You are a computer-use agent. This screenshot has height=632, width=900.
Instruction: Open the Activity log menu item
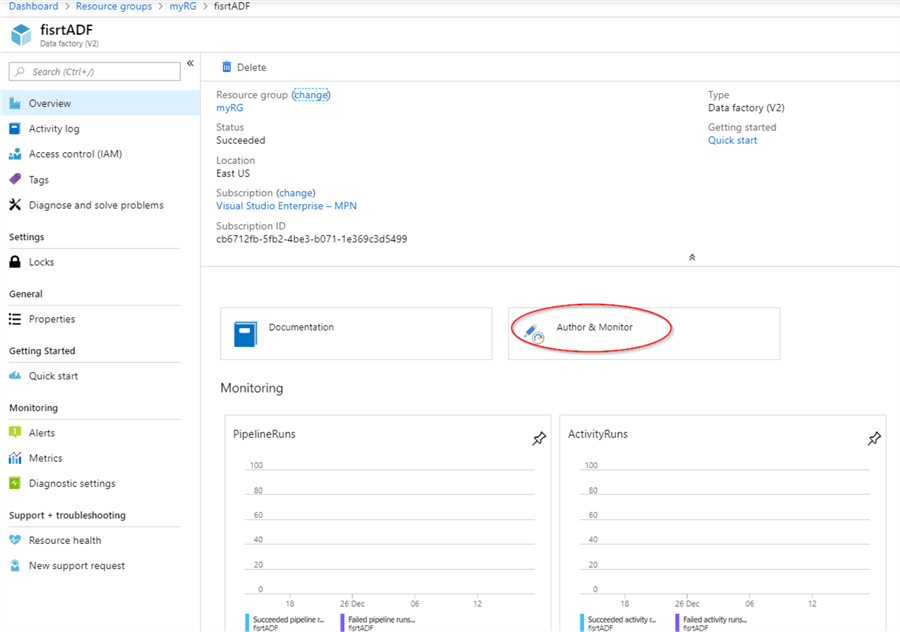[100, 129]
